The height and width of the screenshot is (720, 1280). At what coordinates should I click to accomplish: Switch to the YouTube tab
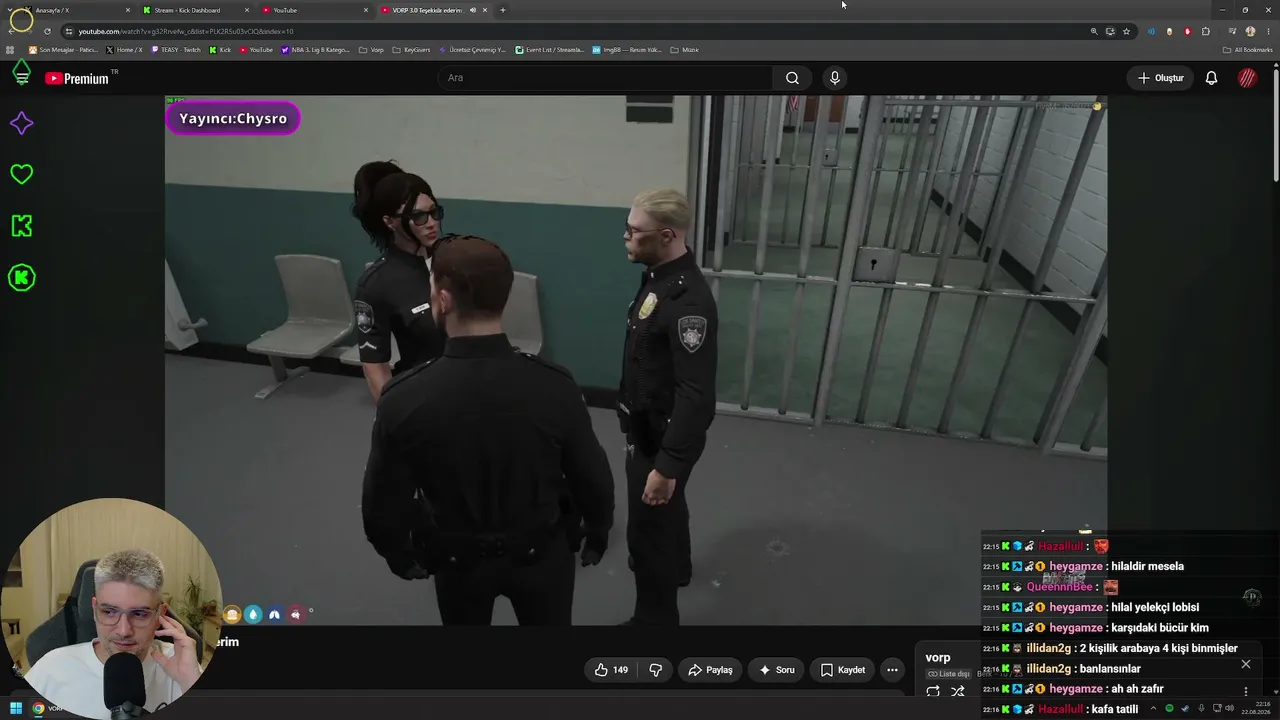(315, 10)
